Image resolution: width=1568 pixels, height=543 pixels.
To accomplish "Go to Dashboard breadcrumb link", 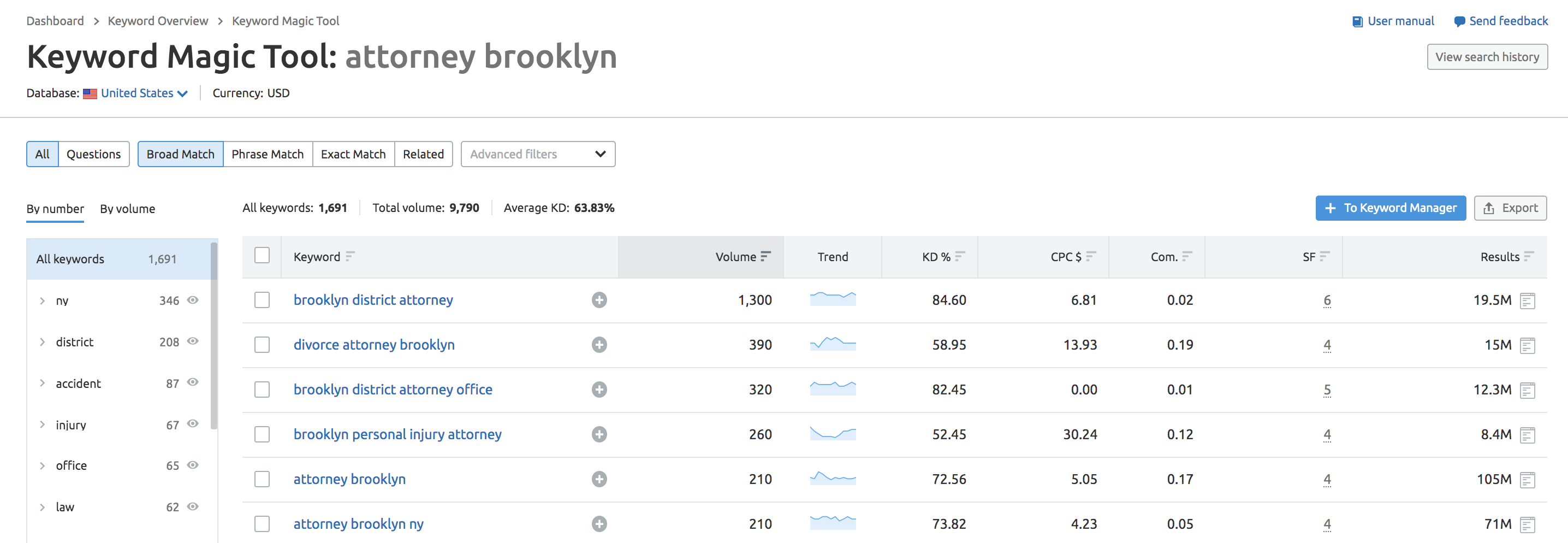I will pyautogui.click(x=55, y=21).
